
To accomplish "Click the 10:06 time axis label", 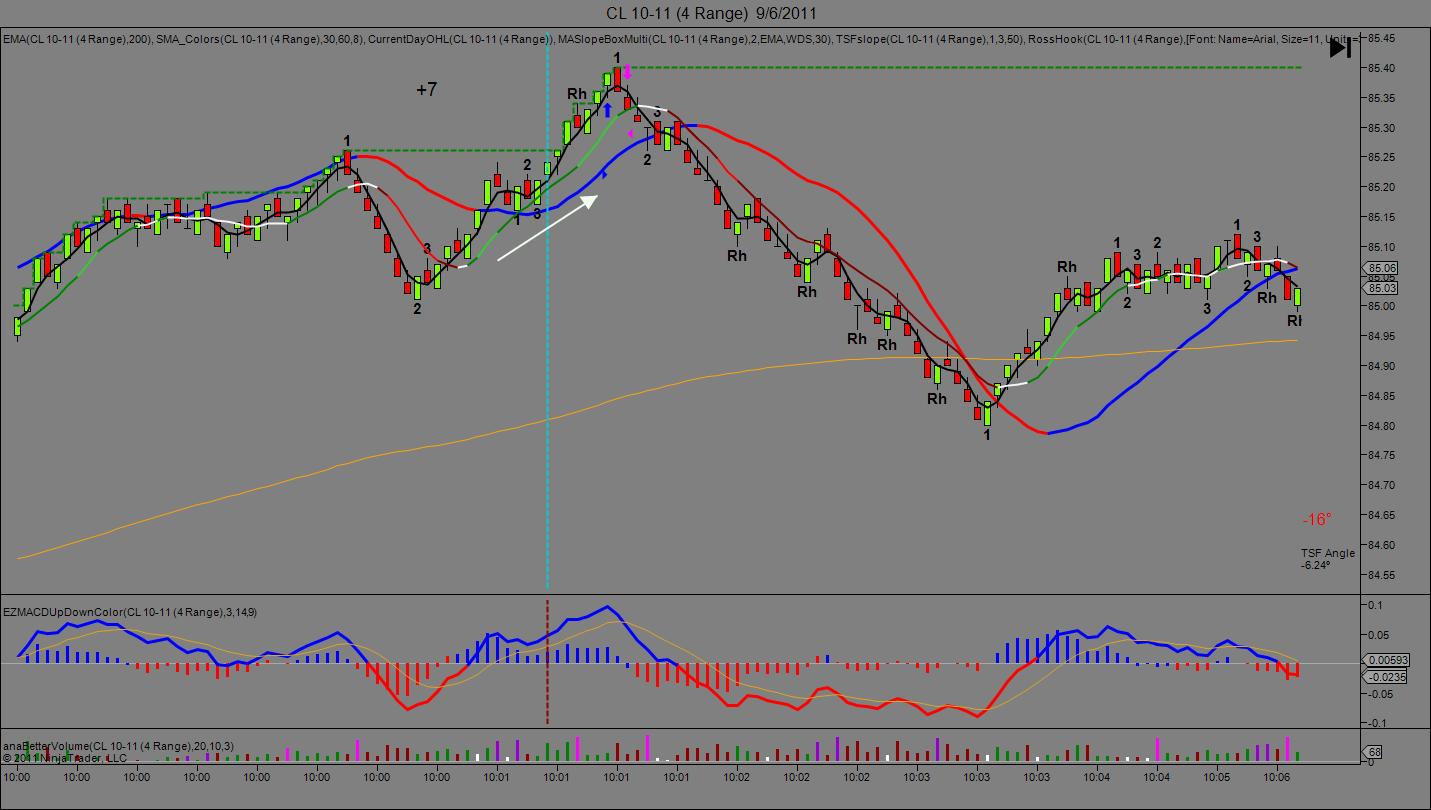I will [1277, 777].
